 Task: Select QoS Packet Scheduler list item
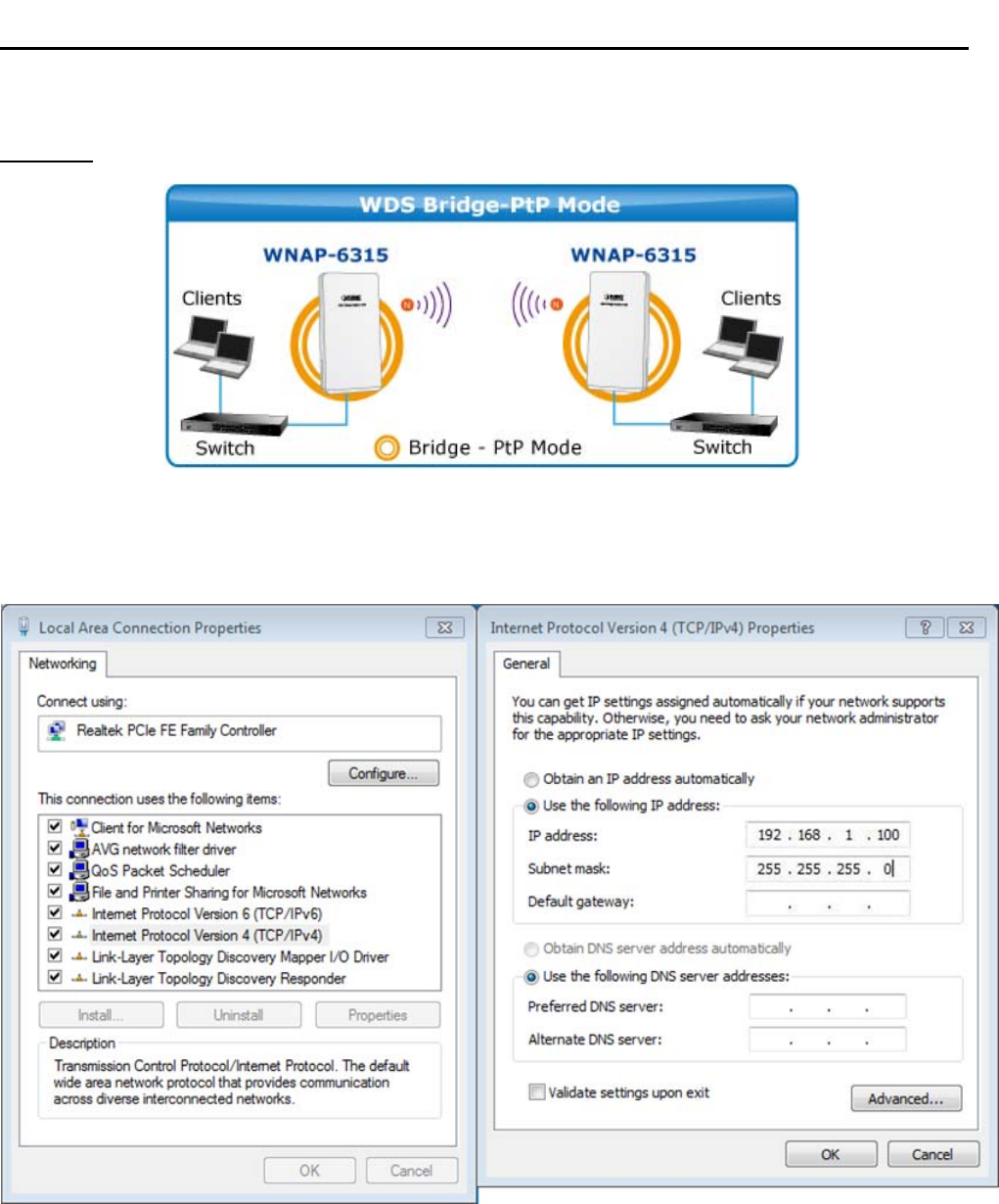[x=160, y=870]
